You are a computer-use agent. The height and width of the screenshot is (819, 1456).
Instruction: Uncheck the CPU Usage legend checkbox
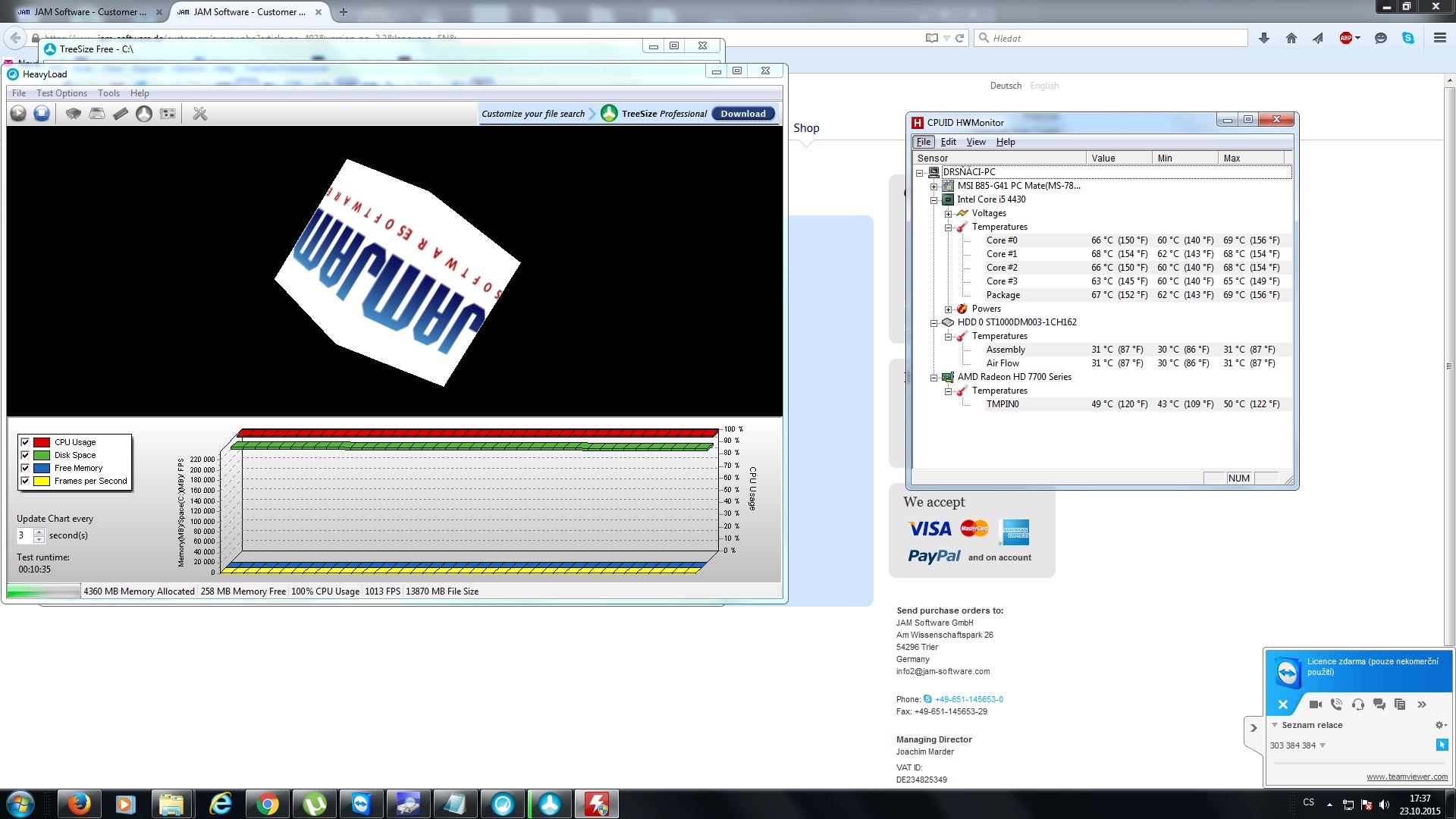25,442
